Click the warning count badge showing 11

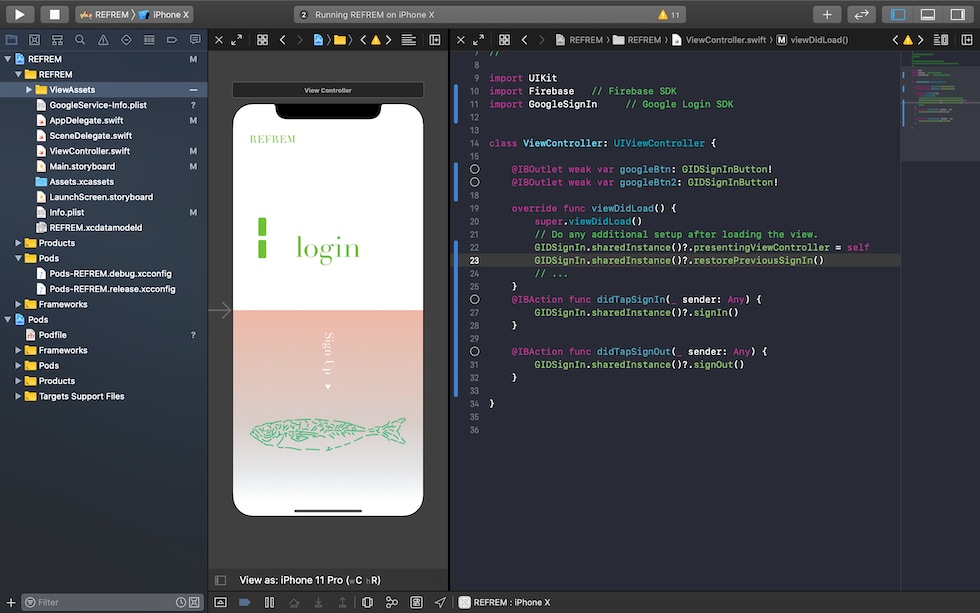tap(669, 14)
